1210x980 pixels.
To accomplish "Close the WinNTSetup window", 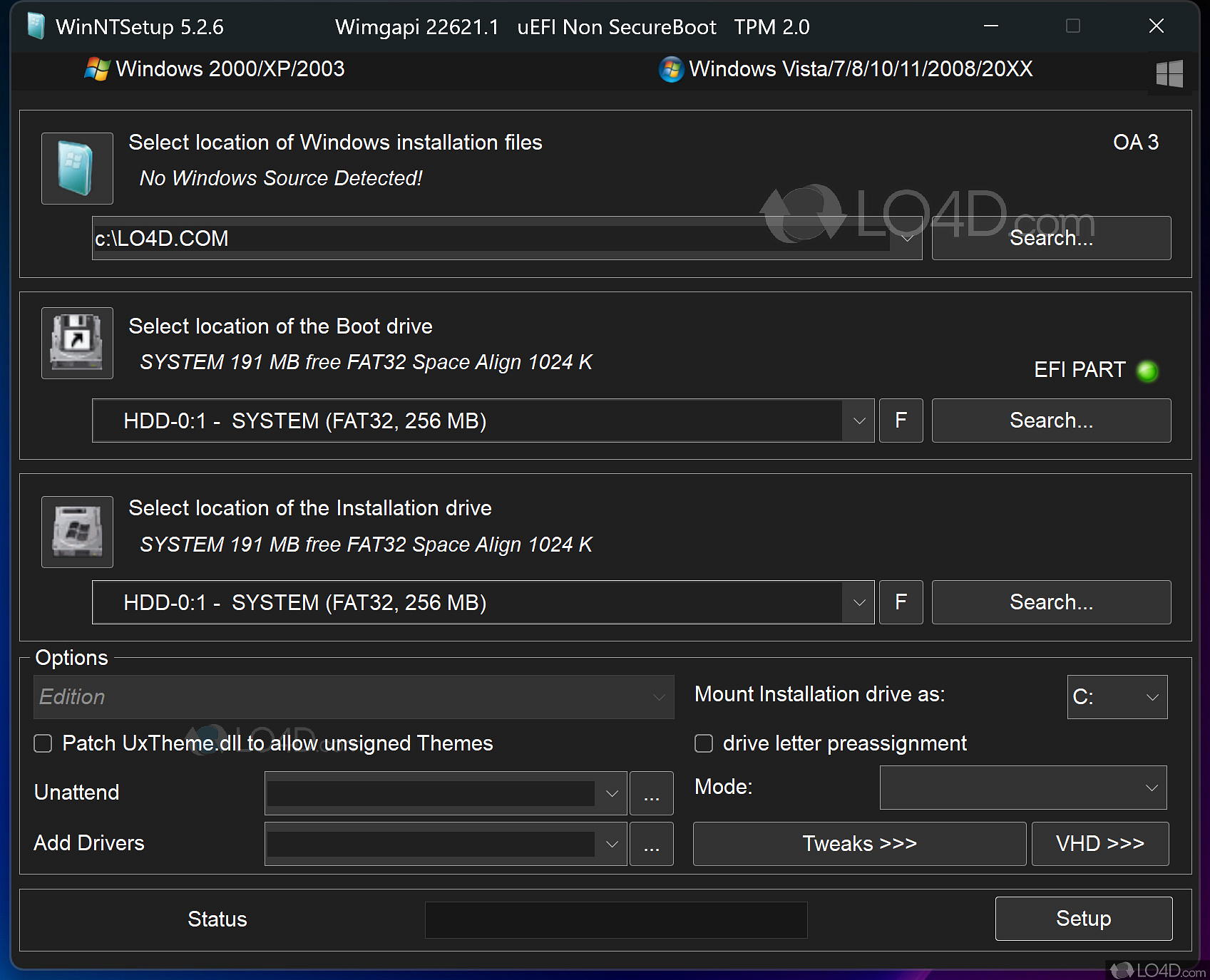I will coord(1157,26).
